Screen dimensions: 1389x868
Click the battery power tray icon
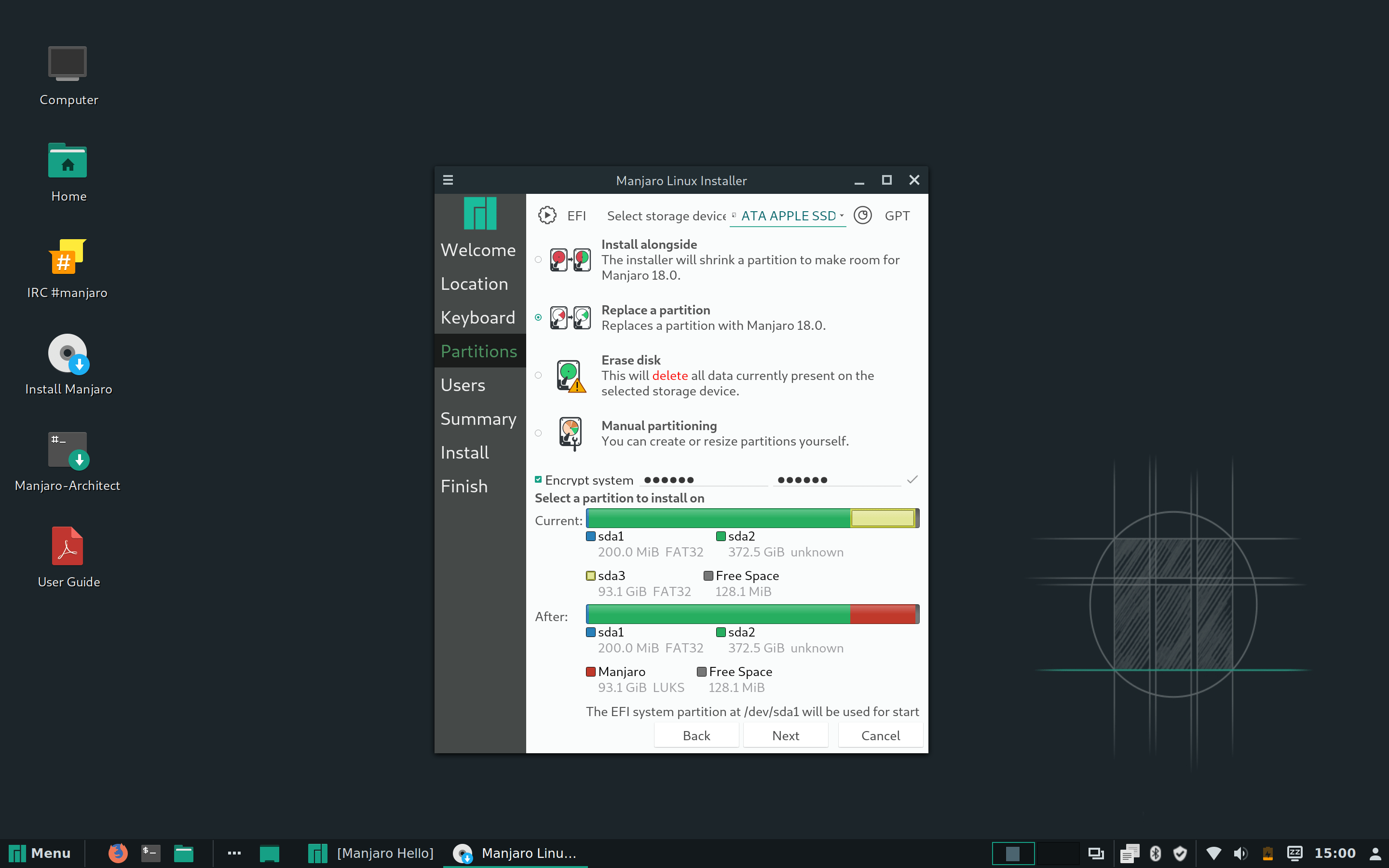1267,853
